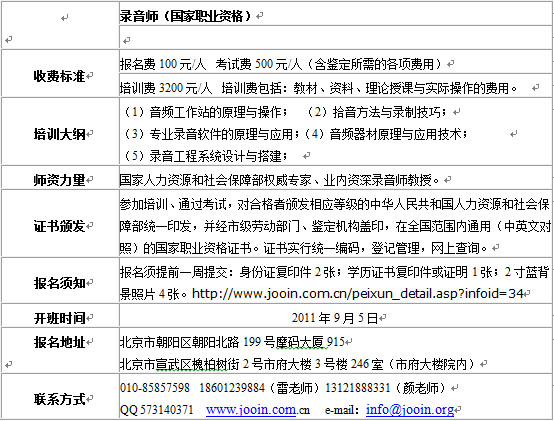This screenshot has height=421, width=554.
Task: Click the 市府大楼 3号楼 246室 address line
Action: (297, 364)
